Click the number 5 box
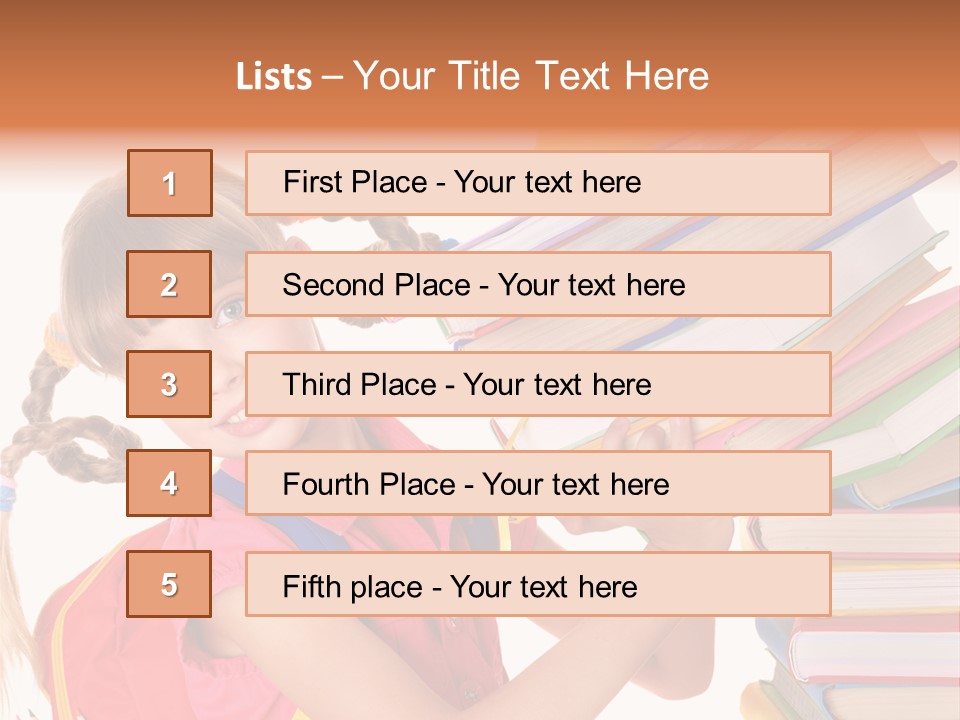 coord(170,584)
